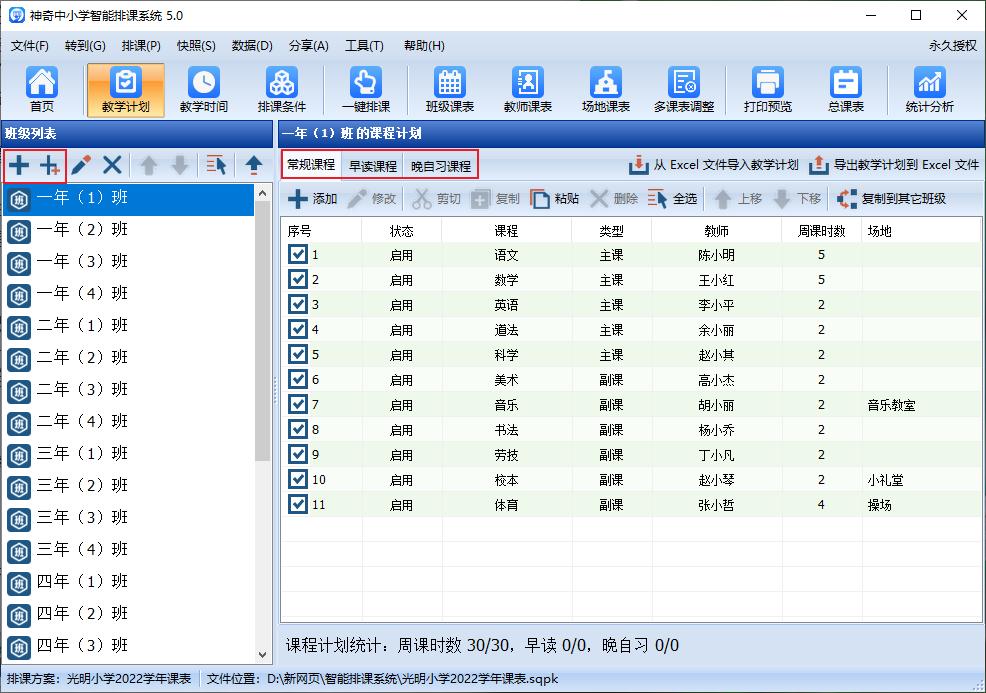Uncheck the 语文 course row checkbox

[297, 254]
